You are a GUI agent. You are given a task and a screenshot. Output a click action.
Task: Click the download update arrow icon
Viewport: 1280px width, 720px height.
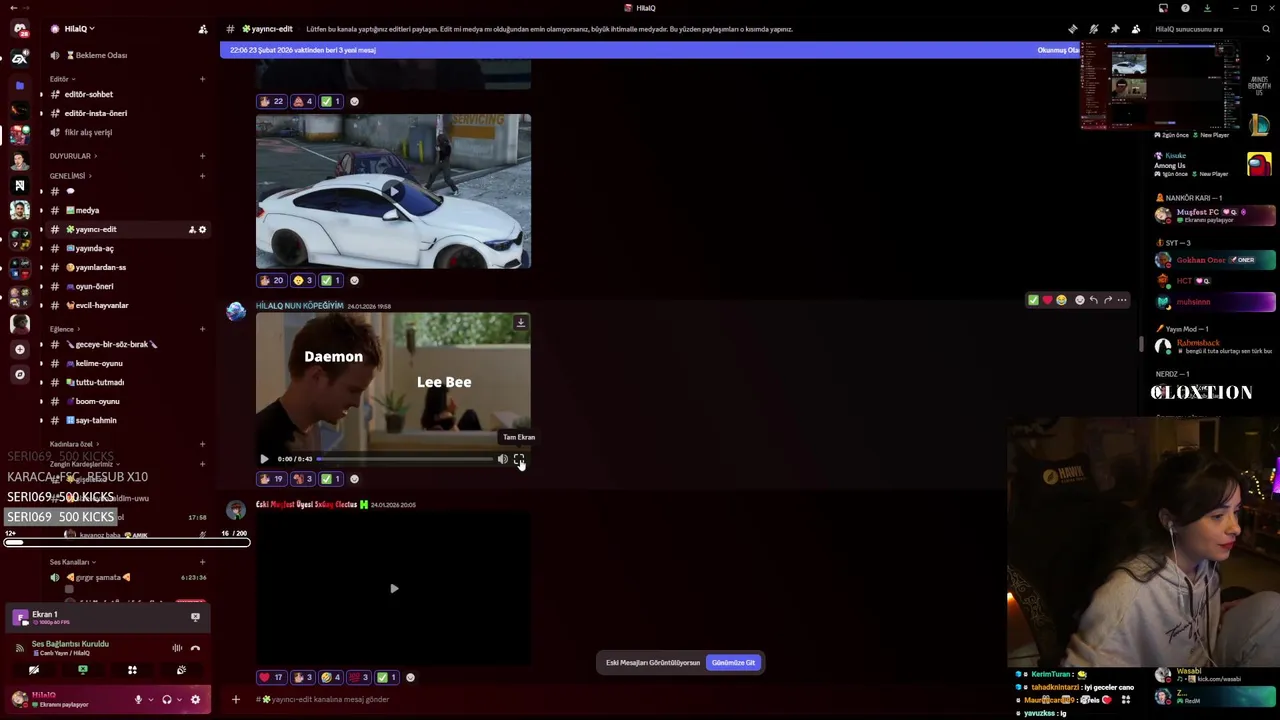click(x=1207, y=8)
